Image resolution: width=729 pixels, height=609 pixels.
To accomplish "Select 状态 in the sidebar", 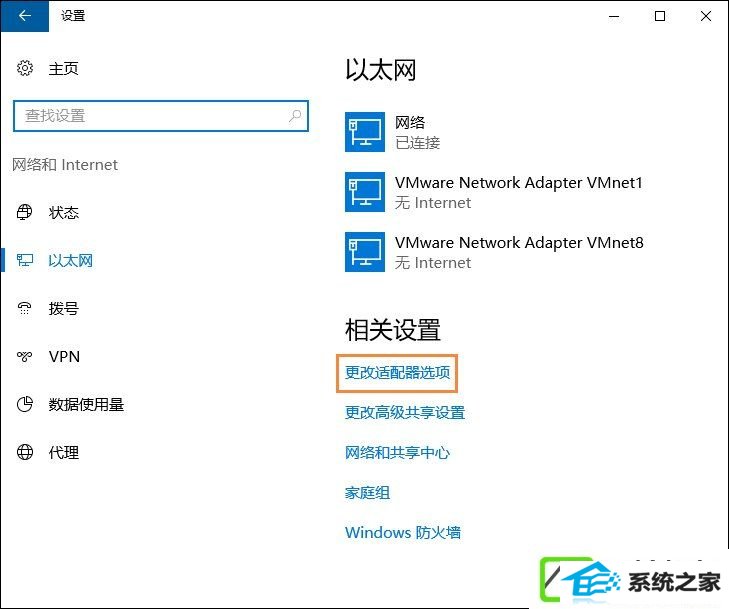I will [x=64, y=213].
